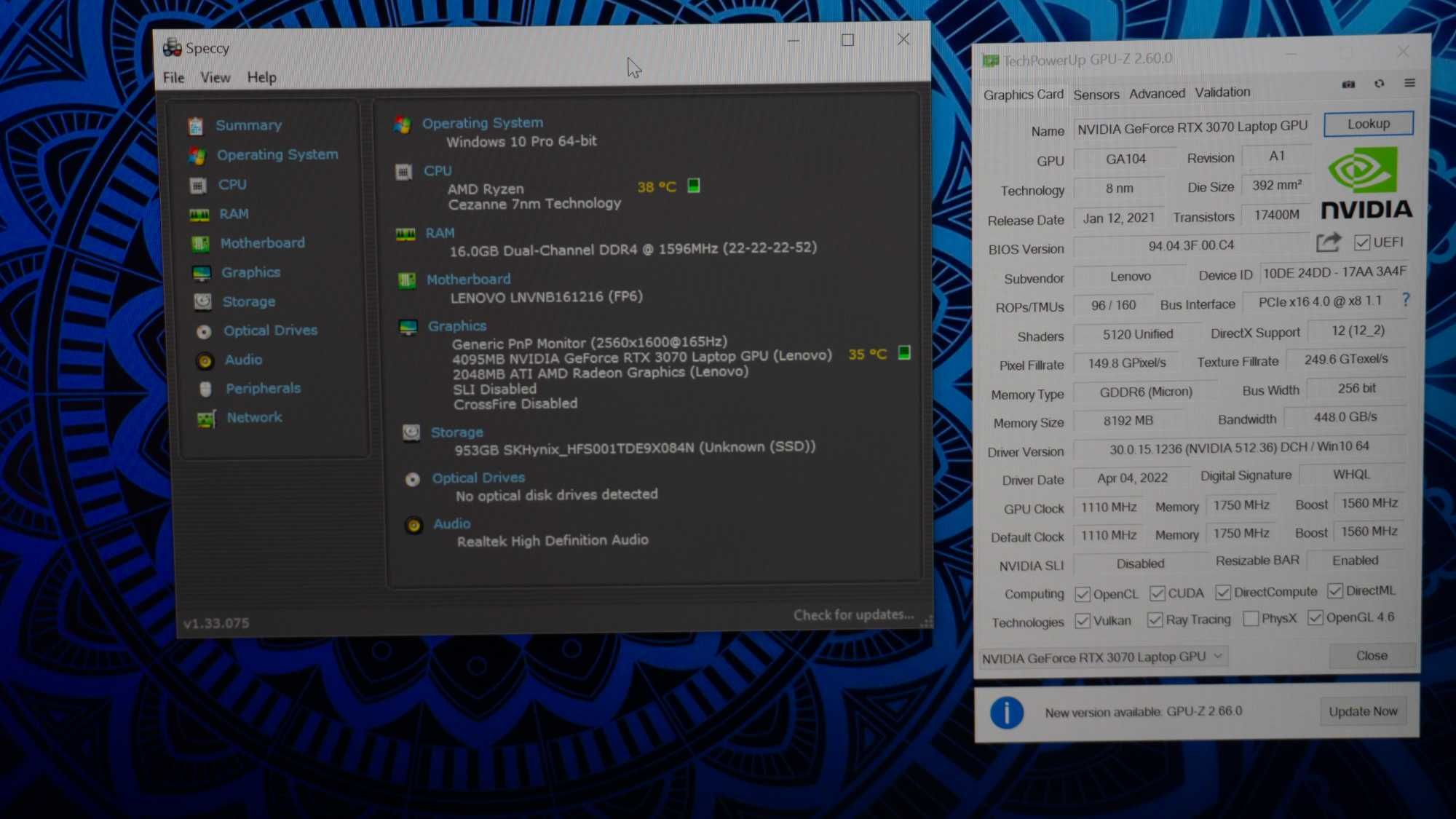
Task: Click the green GPU temperature indicator
Action: coord(904,353)
